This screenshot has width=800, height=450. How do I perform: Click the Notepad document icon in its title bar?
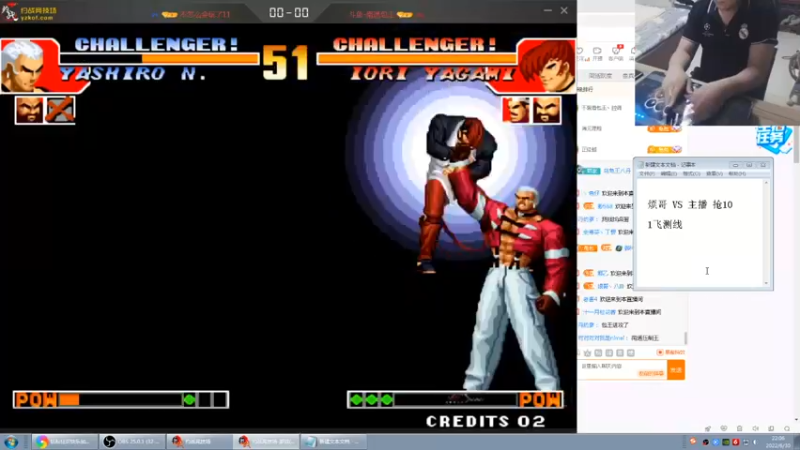coord(641,165)
